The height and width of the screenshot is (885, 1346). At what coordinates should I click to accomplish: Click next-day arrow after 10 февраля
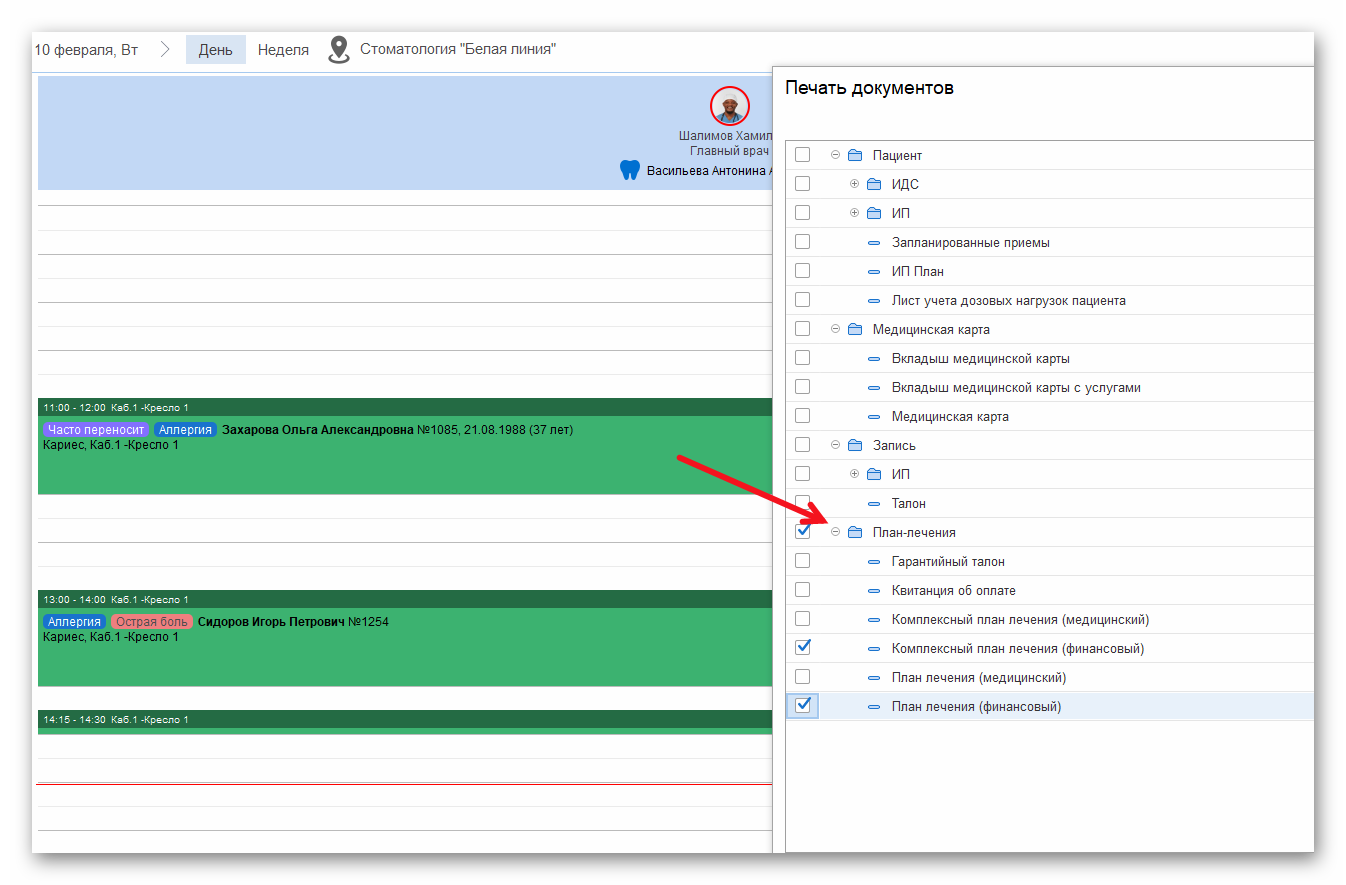point(165,49)
